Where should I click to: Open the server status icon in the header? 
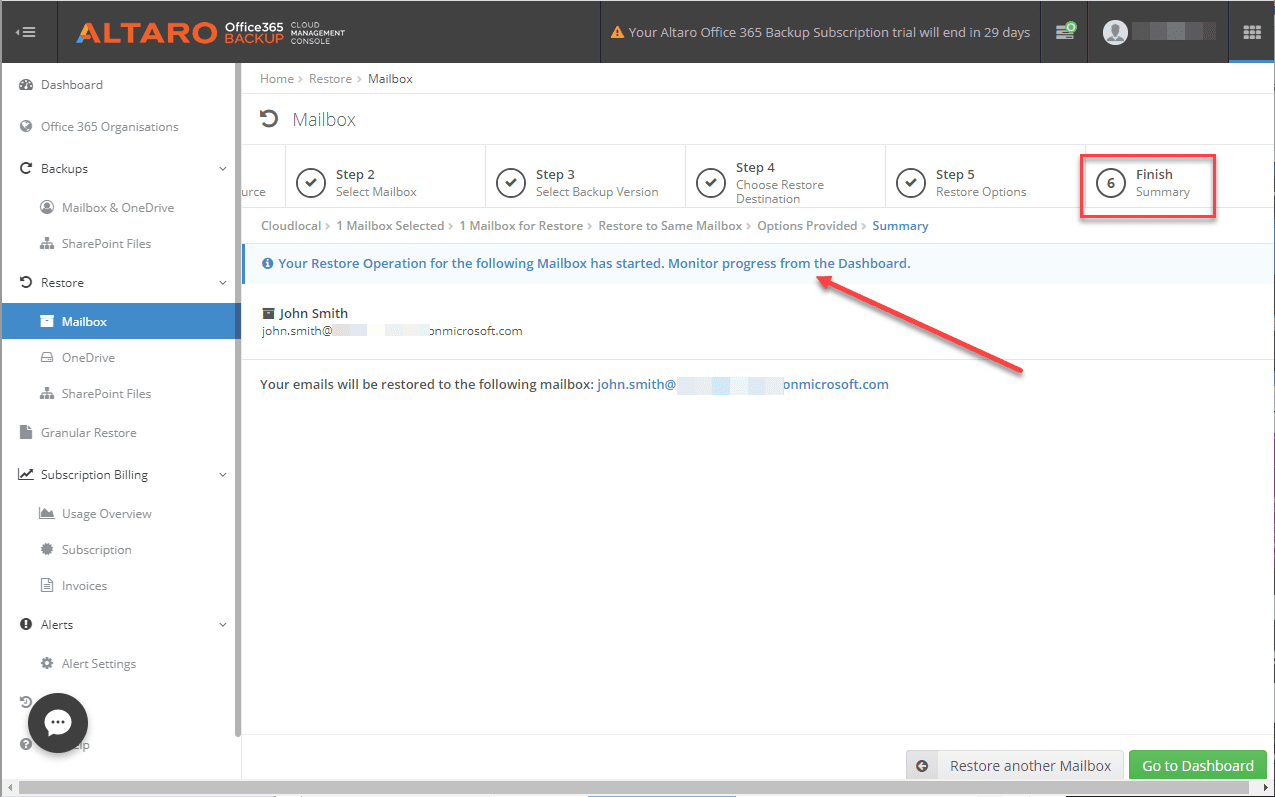(x=1065, y=32)
